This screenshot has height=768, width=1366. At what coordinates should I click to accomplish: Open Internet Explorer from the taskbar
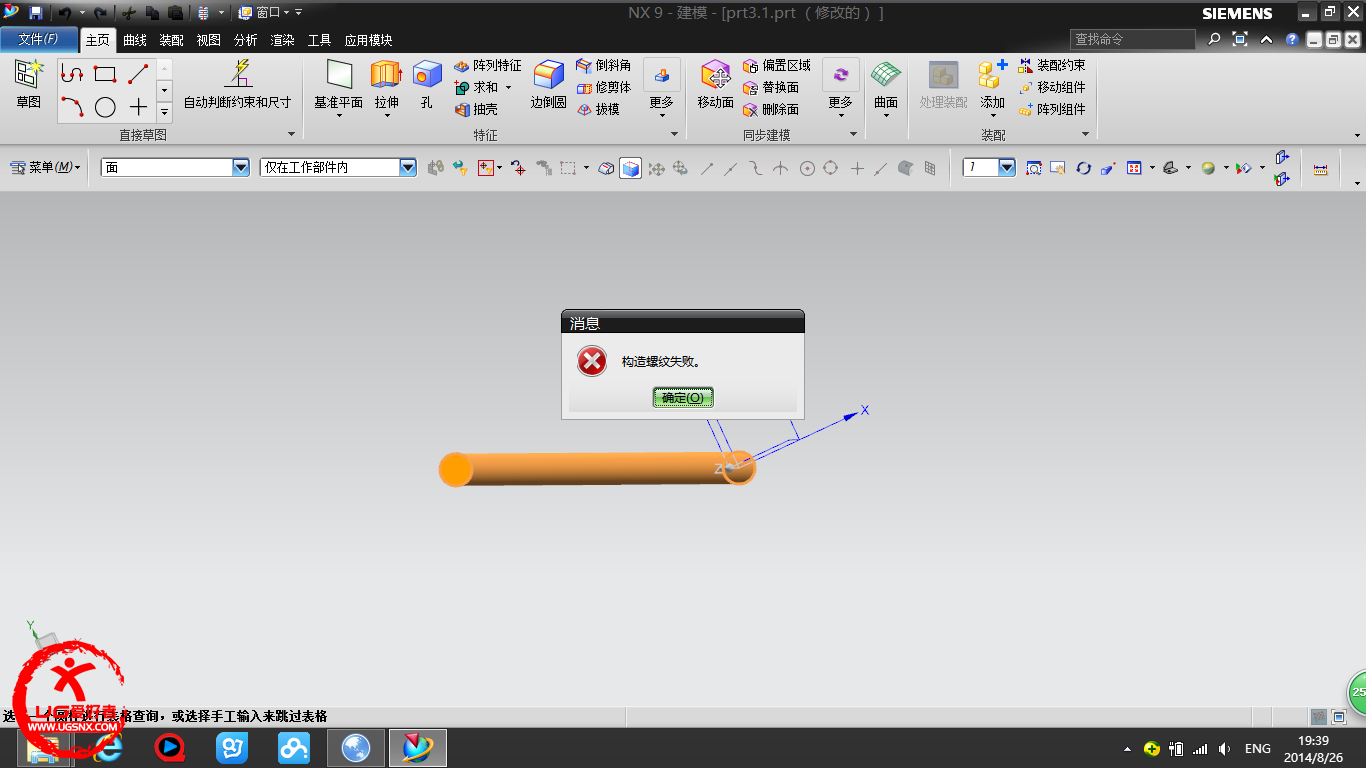point(108,748)
